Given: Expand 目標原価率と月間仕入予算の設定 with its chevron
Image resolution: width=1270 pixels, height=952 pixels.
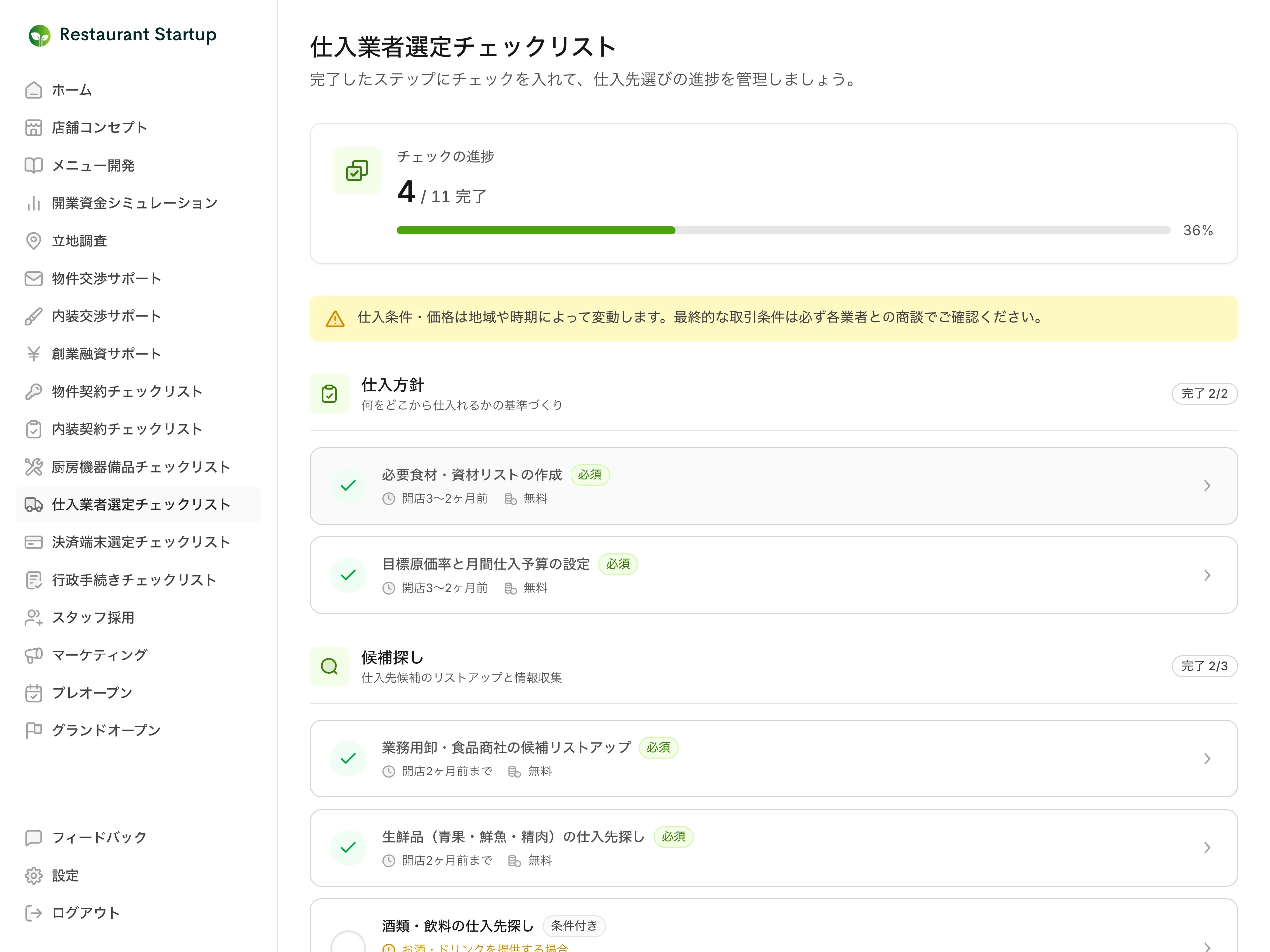Looking at the screenshot, I should [x=1207, y=575].
